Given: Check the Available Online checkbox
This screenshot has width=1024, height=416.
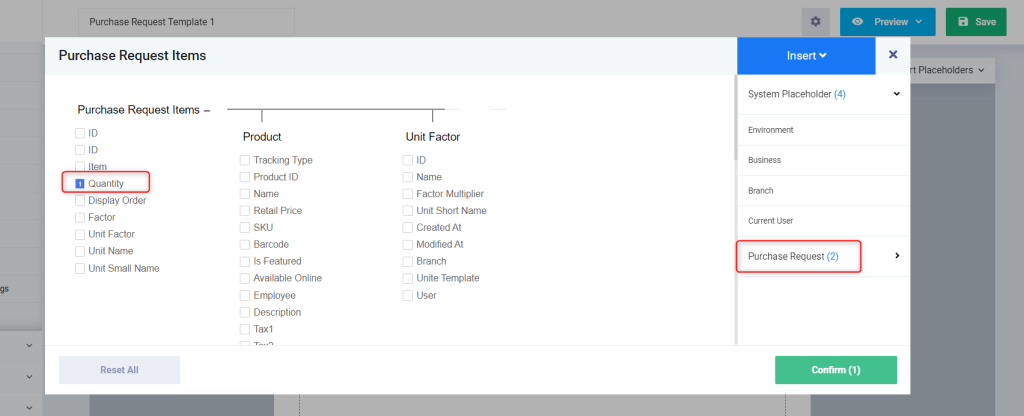Looking at the screenshot, I should [245, 278].
